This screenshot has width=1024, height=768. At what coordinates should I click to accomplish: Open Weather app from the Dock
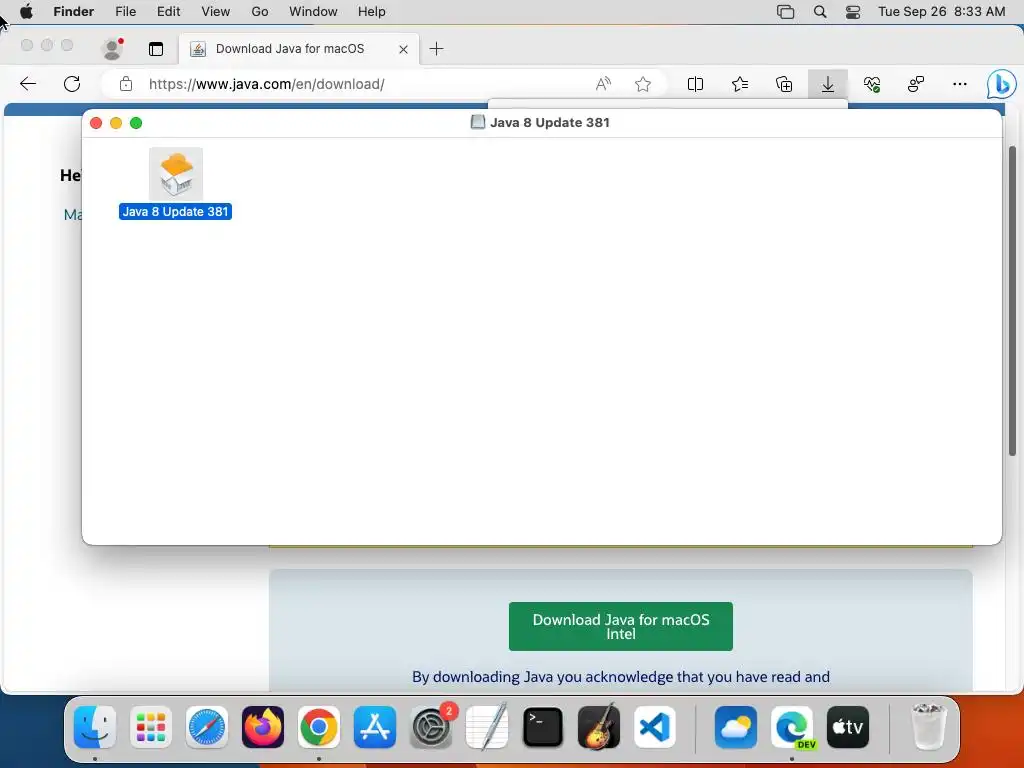(x=736, y=727)
